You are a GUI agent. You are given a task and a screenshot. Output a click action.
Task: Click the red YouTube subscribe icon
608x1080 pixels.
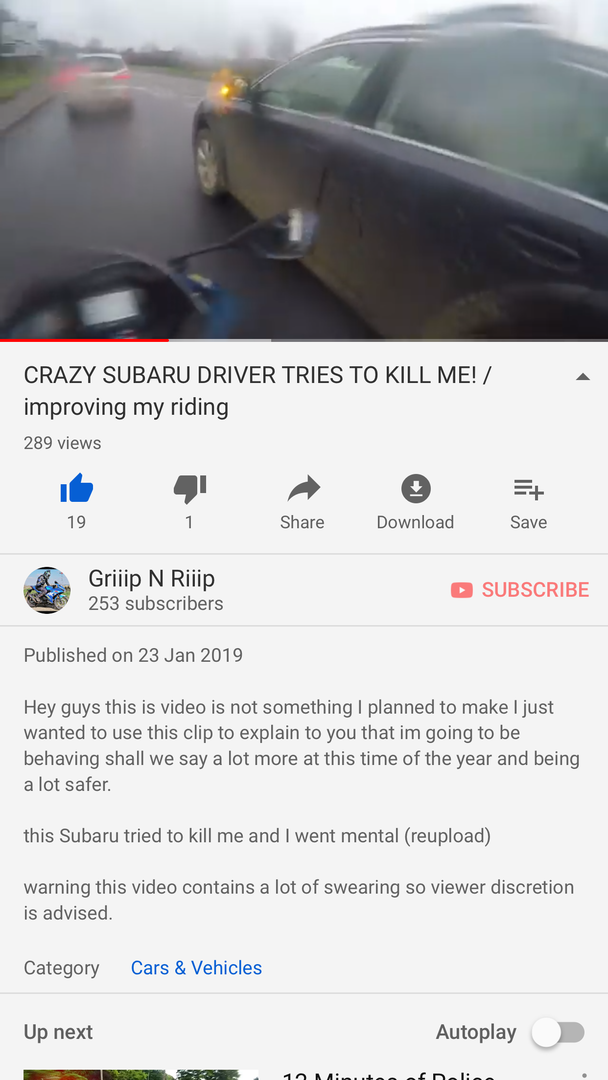(x=461, y=590)
